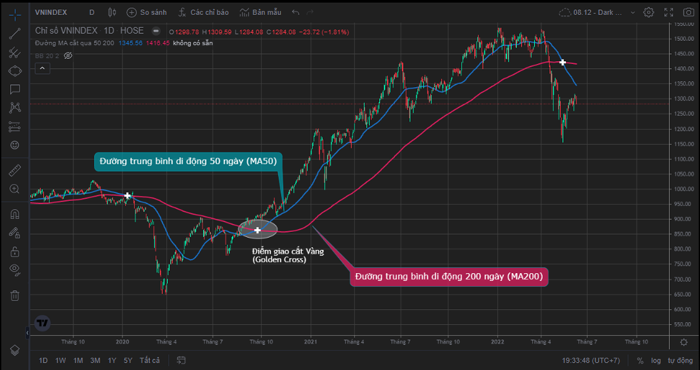Image resolution: width=700 pixels, height=370 pixels.
Task: Click the MA50 teal callout label
Action: click(188, 162)
